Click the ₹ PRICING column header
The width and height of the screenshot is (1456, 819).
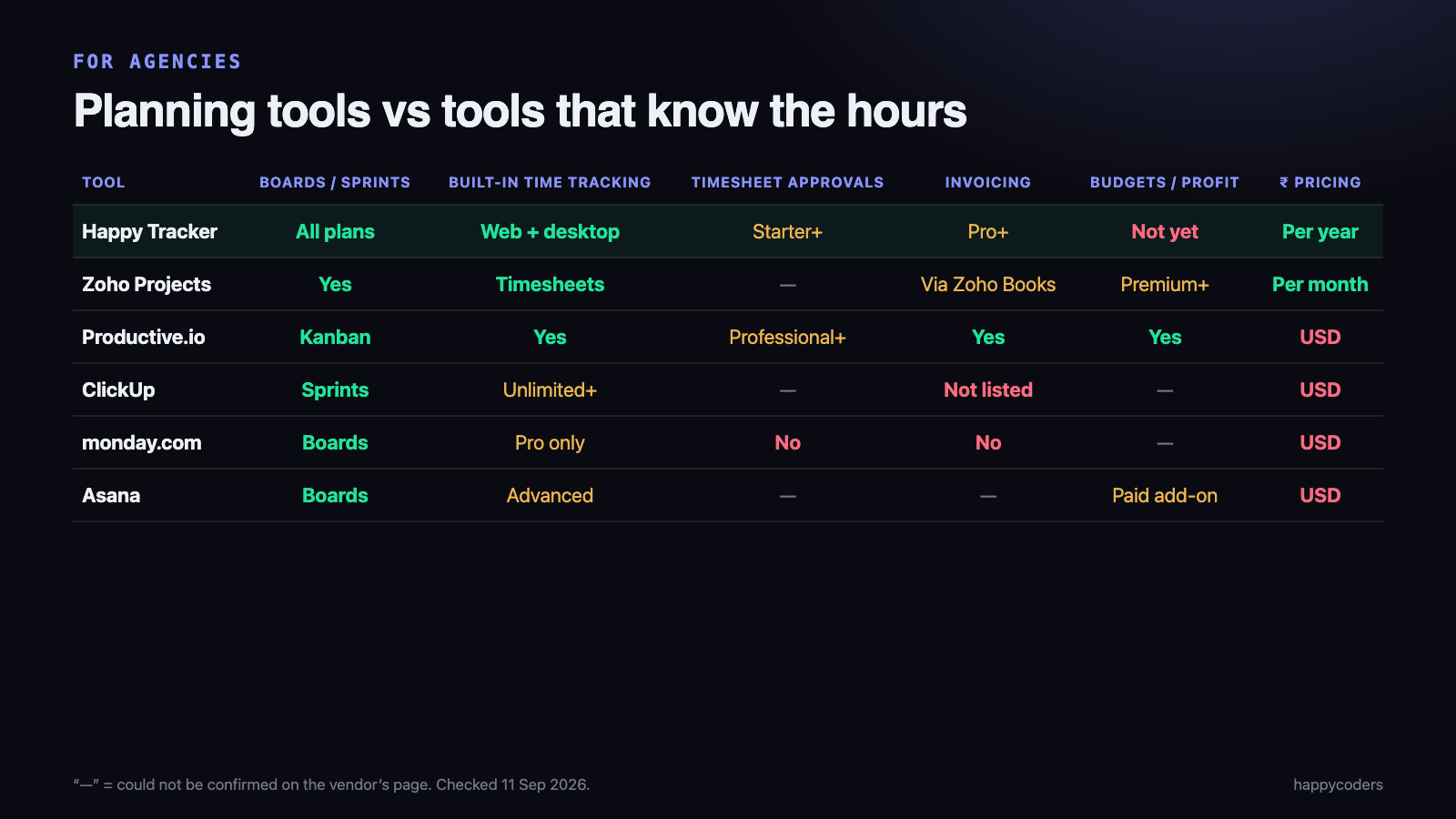click(1320, 182)
